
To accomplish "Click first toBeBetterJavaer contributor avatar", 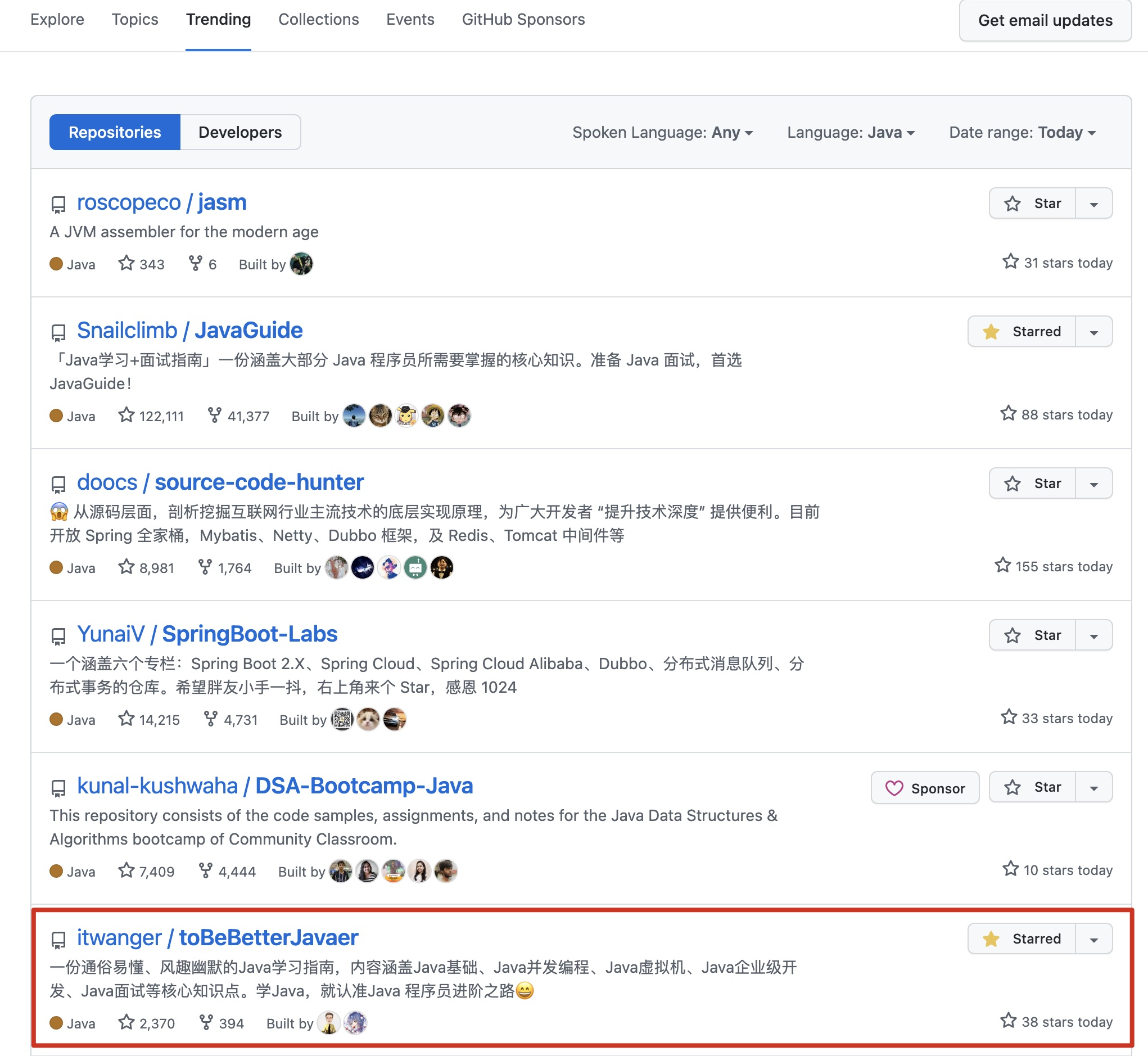I will click(x=328, y=1023).
